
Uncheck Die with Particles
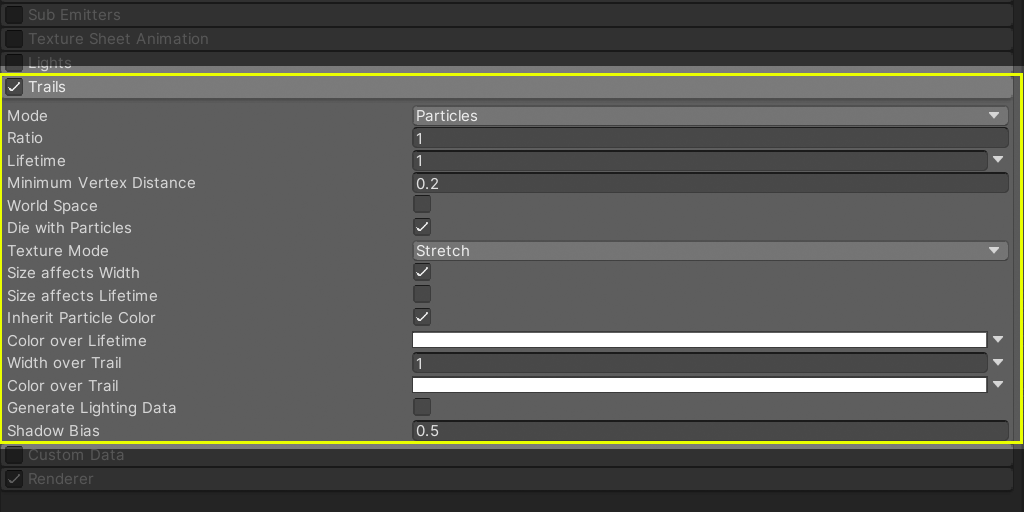point(422,227)
